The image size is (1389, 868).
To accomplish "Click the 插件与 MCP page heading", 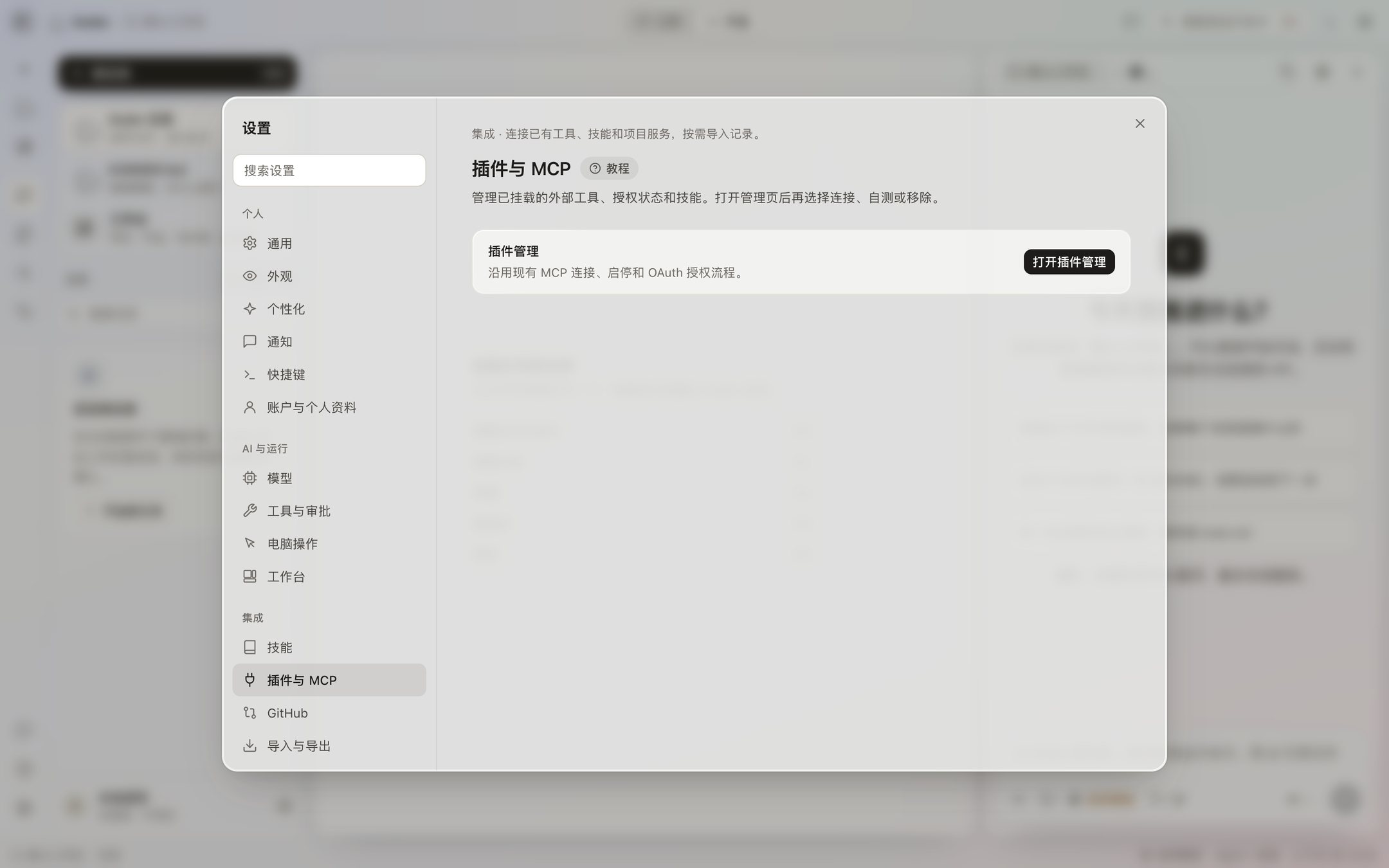I will (x=521, y=168).
